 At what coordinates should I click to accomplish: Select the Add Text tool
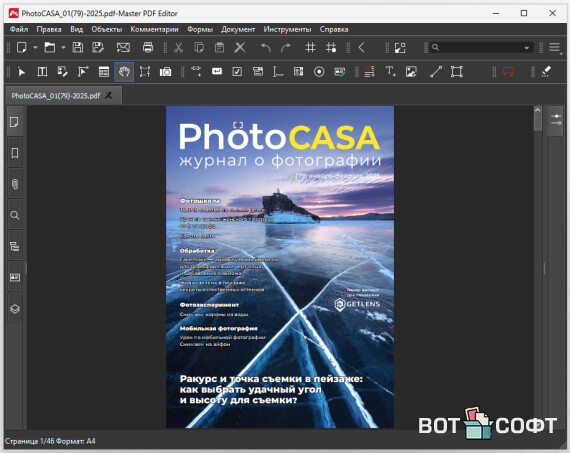point(390,71)
